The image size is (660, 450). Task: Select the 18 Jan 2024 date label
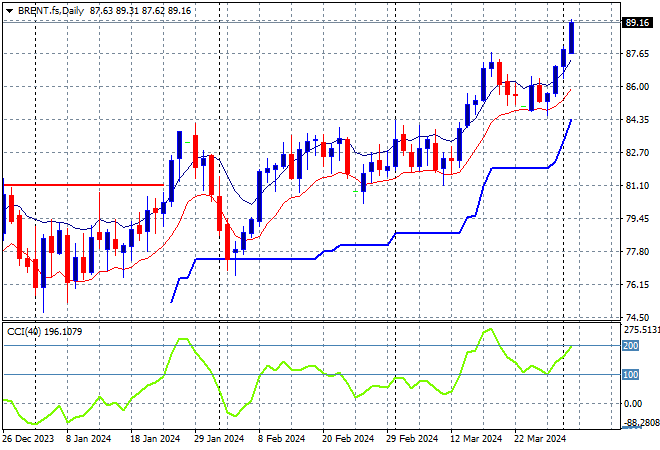coord(154,439)
